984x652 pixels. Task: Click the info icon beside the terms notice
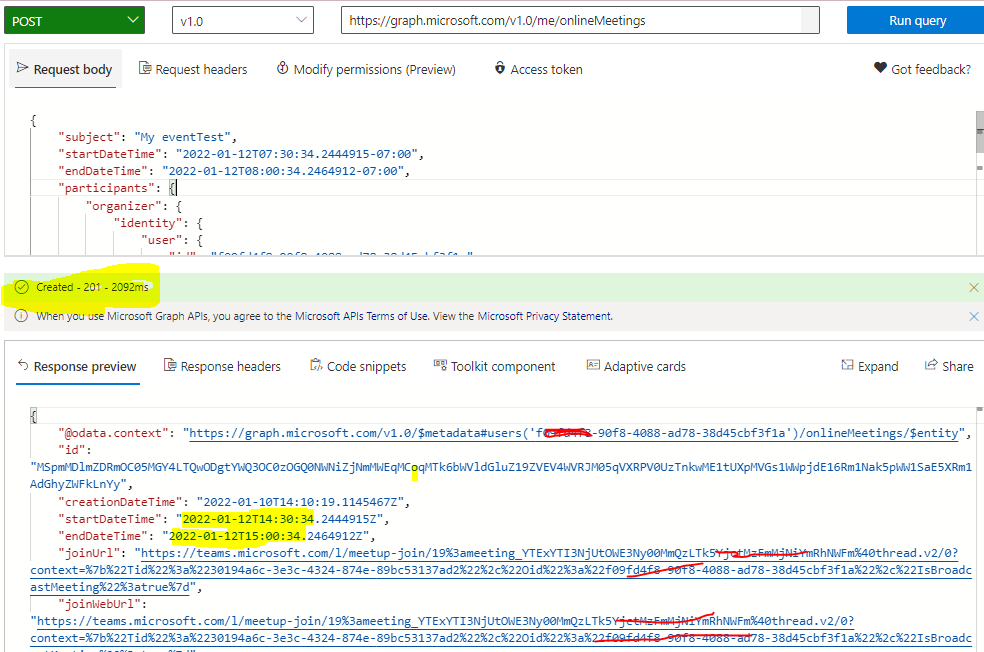click(x=21, y=316)
